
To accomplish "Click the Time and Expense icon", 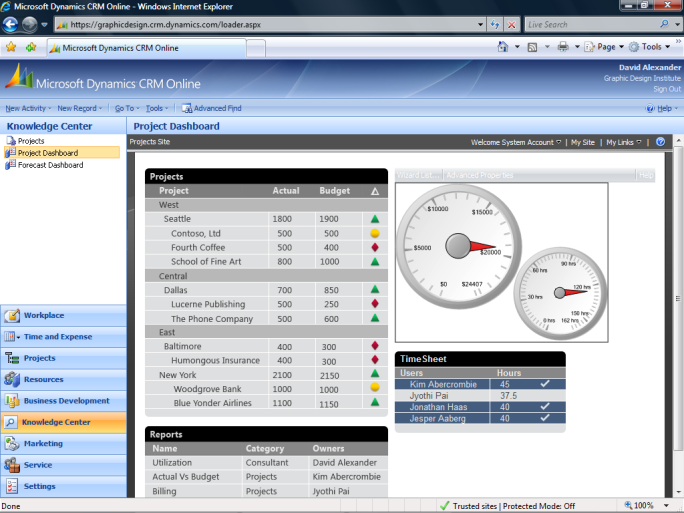I will click(x=10, y=336).
